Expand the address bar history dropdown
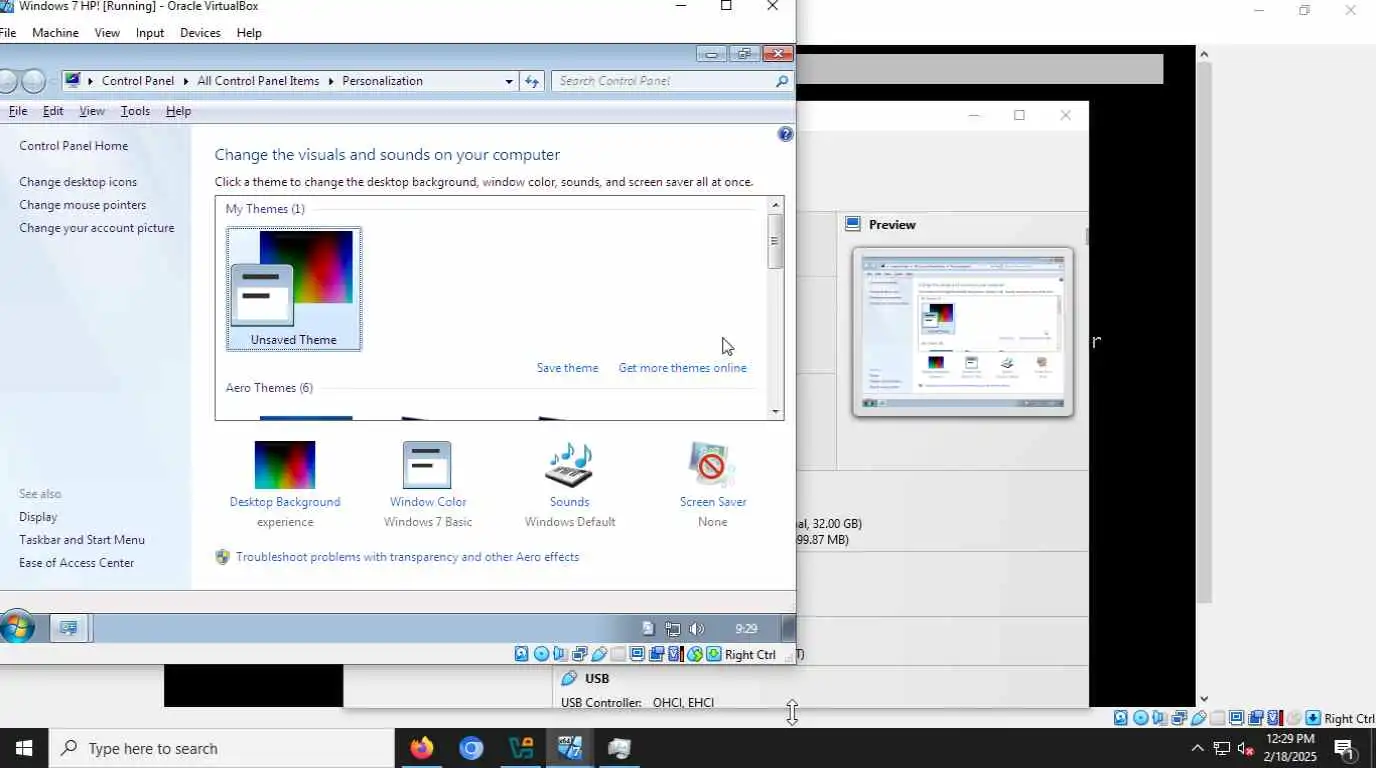Screen dimensions: 1376x768 tap(509, 81)
